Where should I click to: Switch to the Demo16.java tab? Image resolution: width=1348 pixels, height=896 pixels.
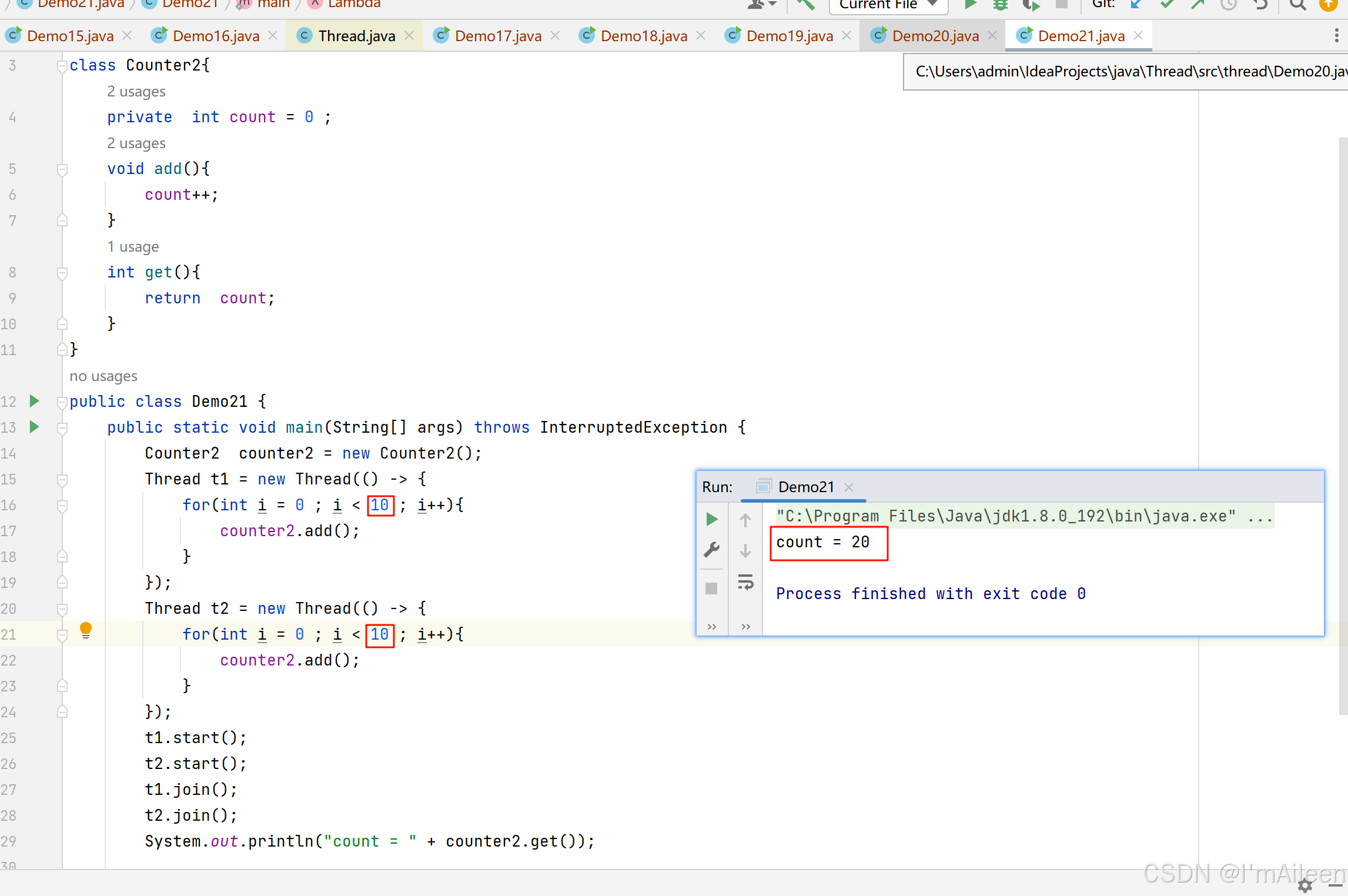(216, 36)
